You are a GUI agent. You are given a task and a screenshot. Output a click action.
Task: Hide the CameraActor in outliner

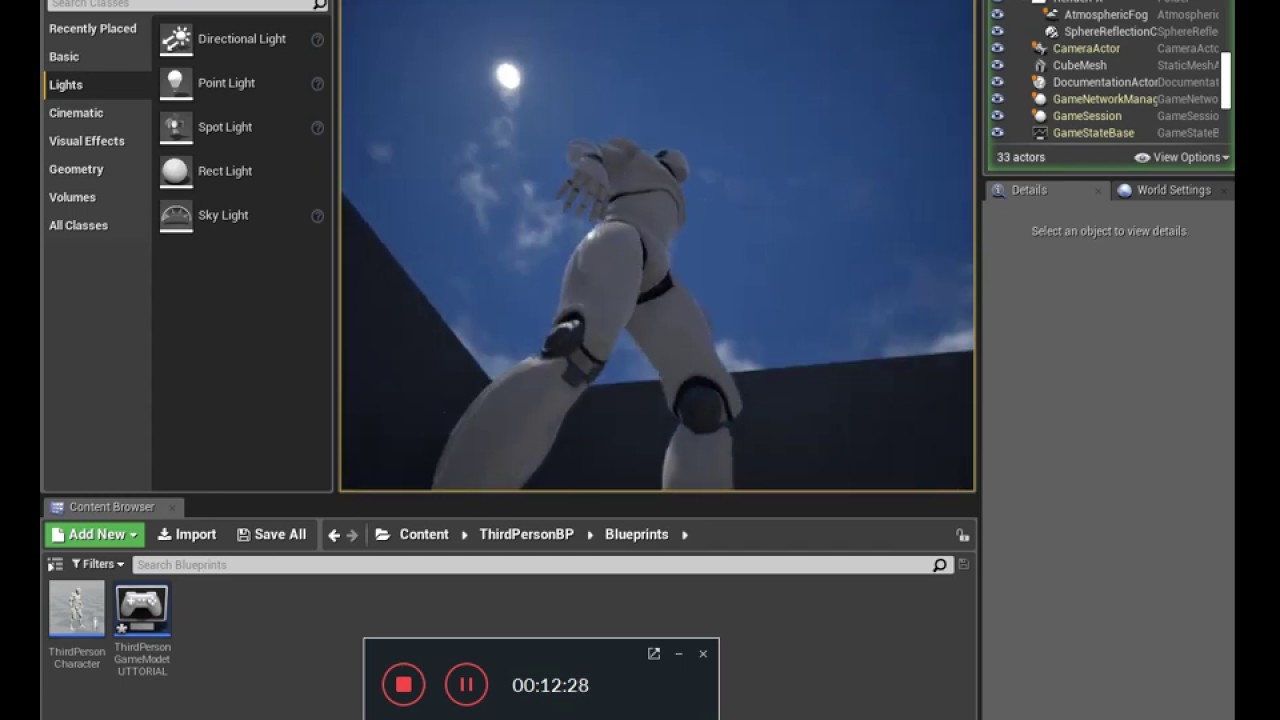pos(997,48)
